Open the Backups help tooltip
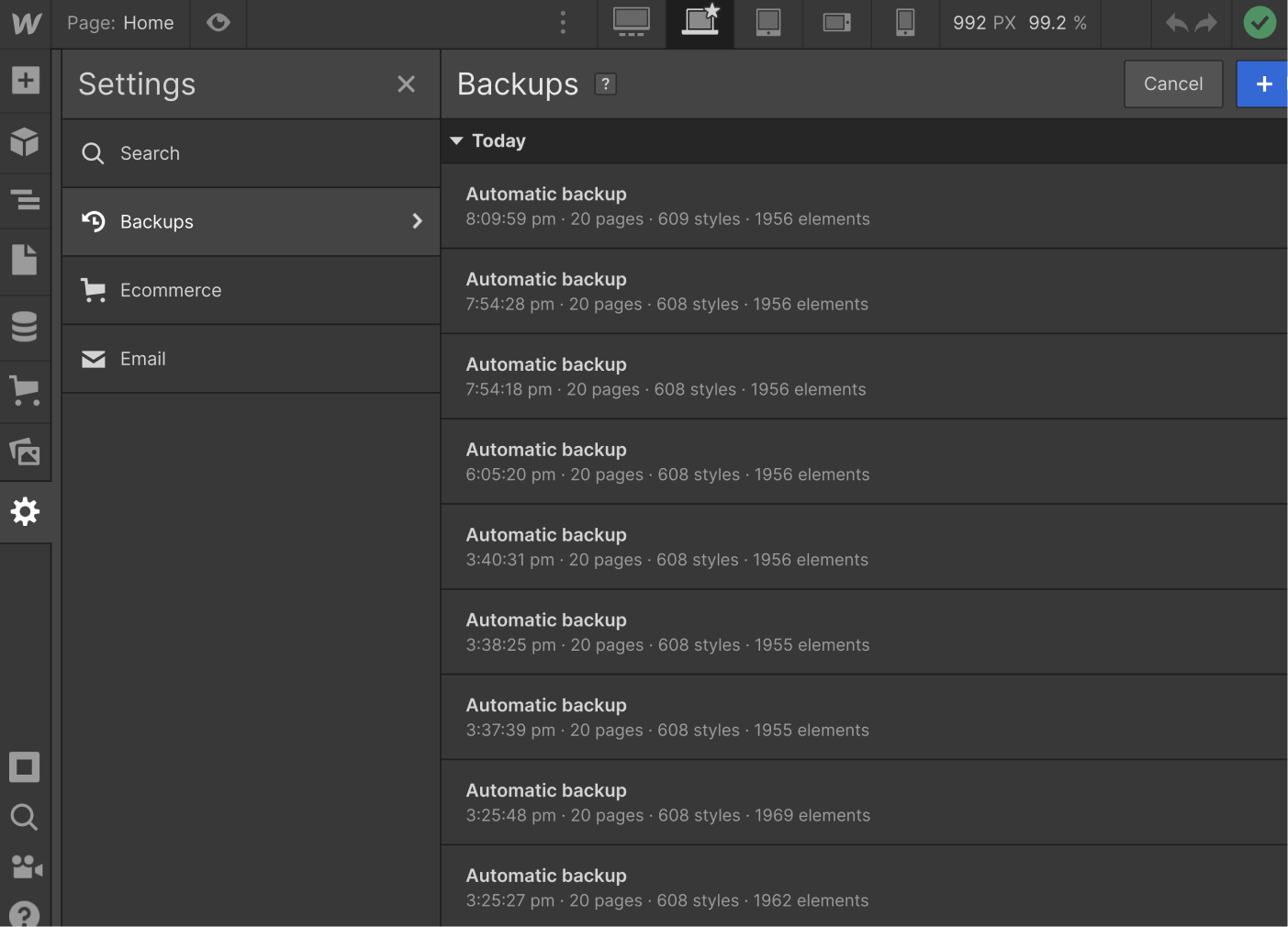 tap(604, 84)
